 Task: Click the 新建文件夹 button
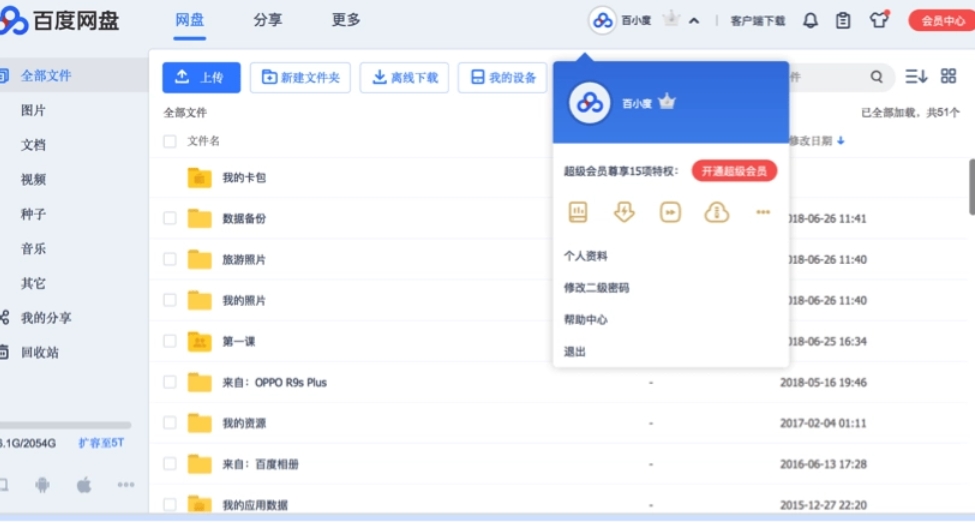(x=300, y=77)
